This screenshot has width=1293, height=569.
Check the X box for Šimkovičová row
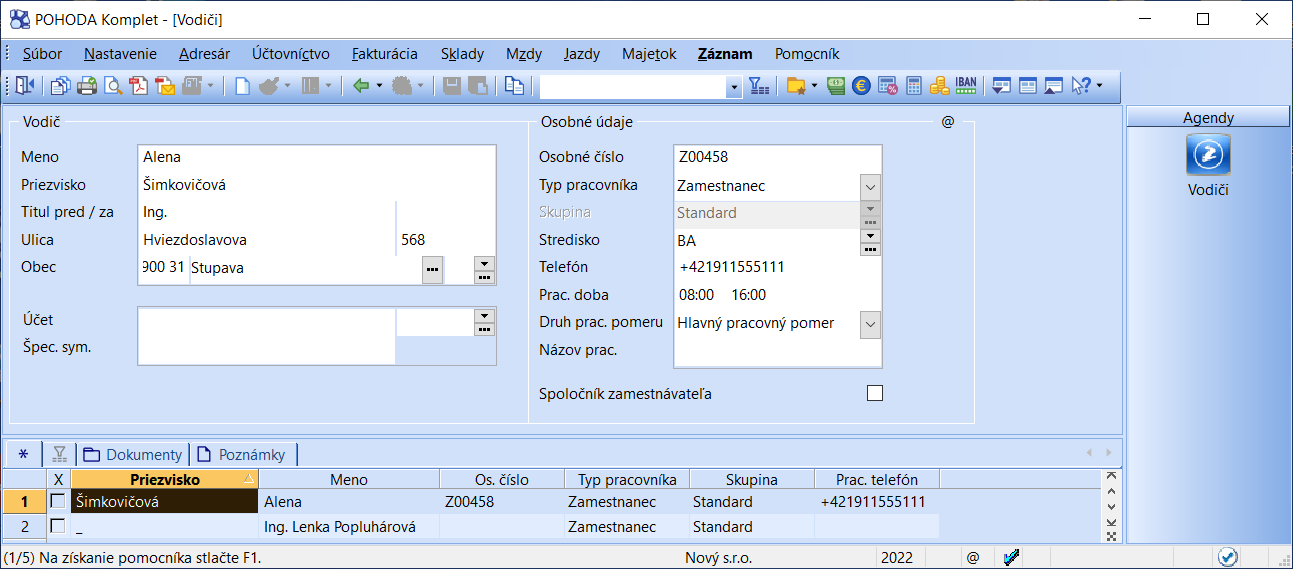[x=58, y=501]
